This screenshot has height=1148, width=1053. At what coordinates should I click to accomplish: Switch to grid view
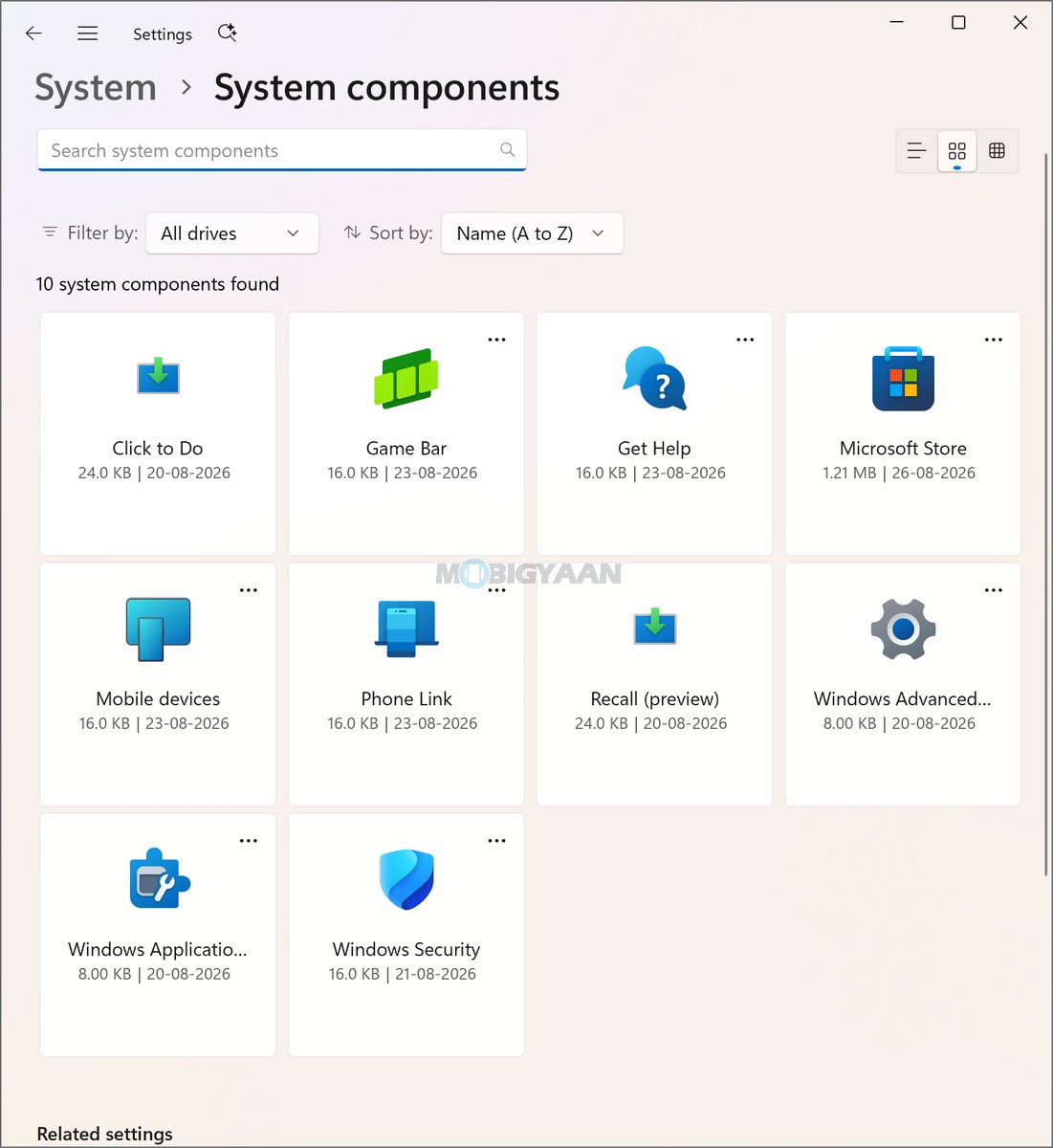click(x=957, y=151)
